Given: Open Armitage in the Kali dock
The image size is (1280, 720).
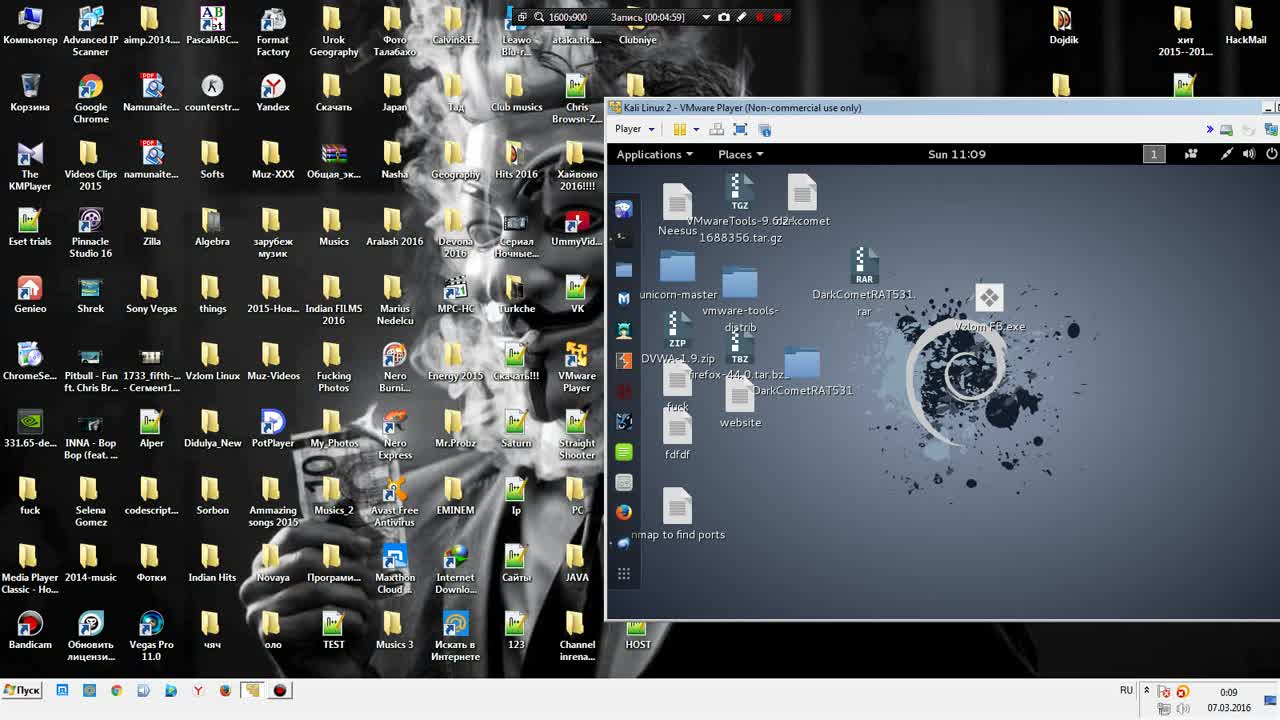Looking at the screenshot, I should pos(623,330).
